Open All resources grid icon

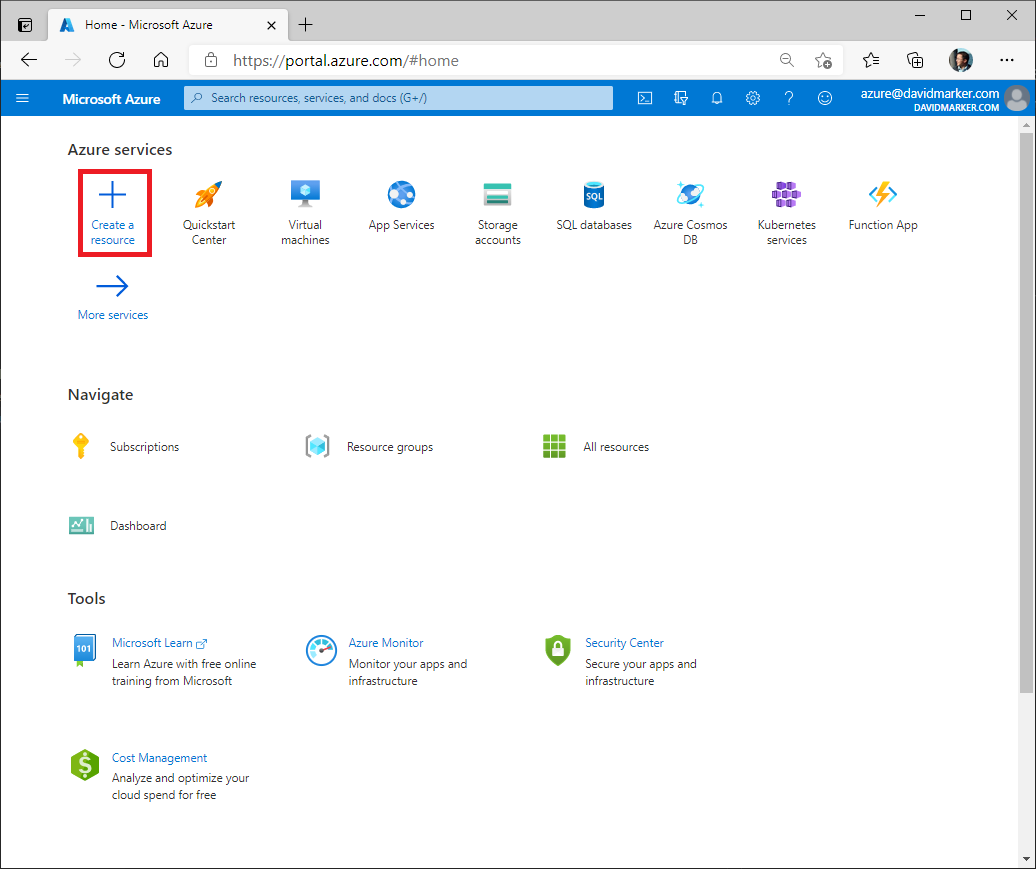(x=554, y=446)
